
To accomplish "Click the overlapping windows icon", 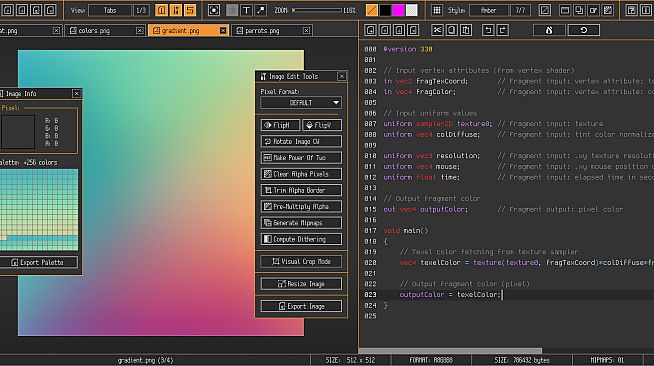I will click(x=579, y=10).
